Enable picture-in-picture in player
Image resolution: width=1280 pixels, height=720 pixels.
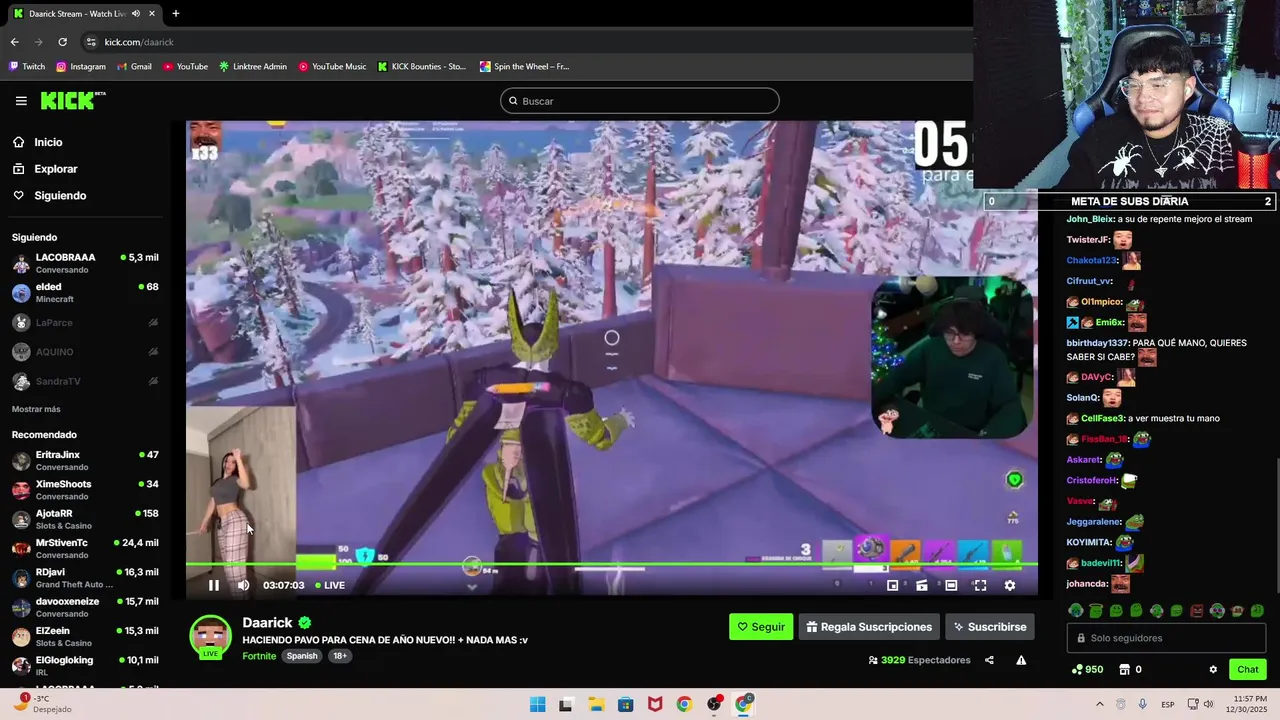tap(893, 585)
